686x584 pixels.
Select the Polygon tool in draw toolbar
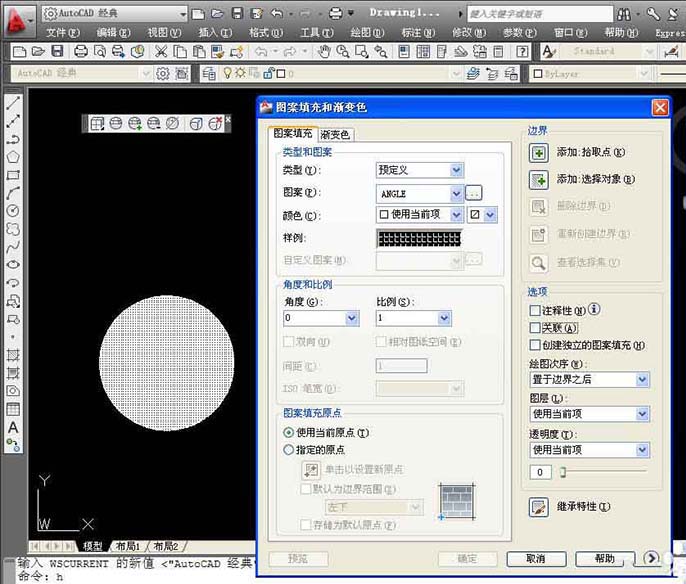[13, 157]
